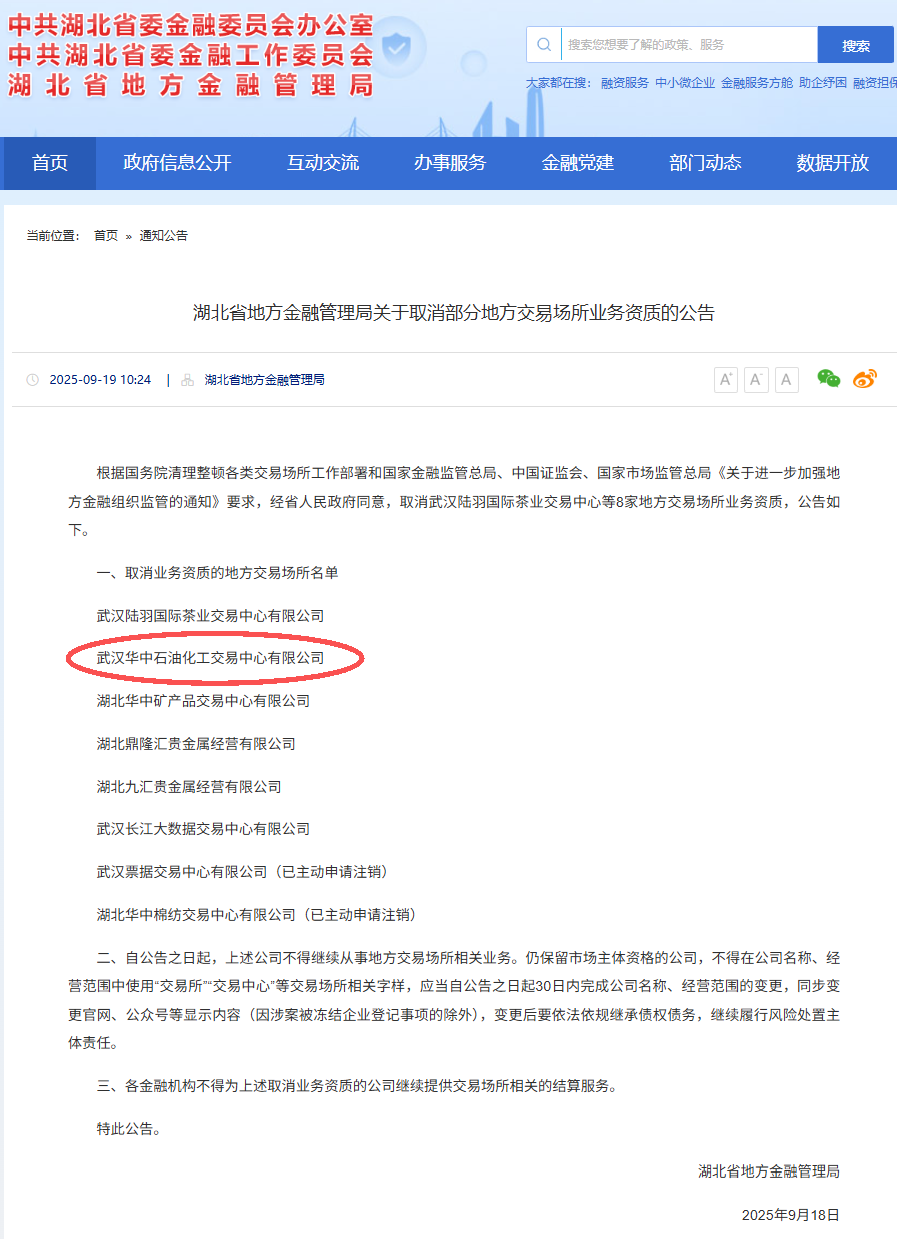Share the announcement to Weibo

click(x=863, y=380)
